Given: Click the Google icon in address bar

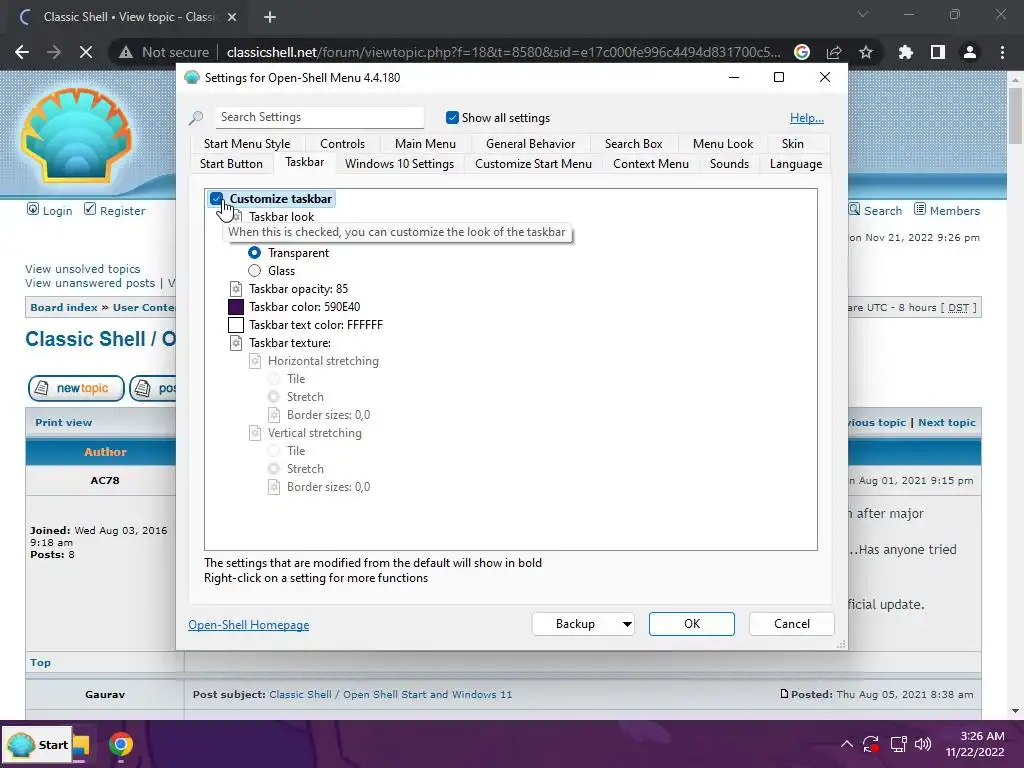Looking at the screenshot, I should point(802,52).
